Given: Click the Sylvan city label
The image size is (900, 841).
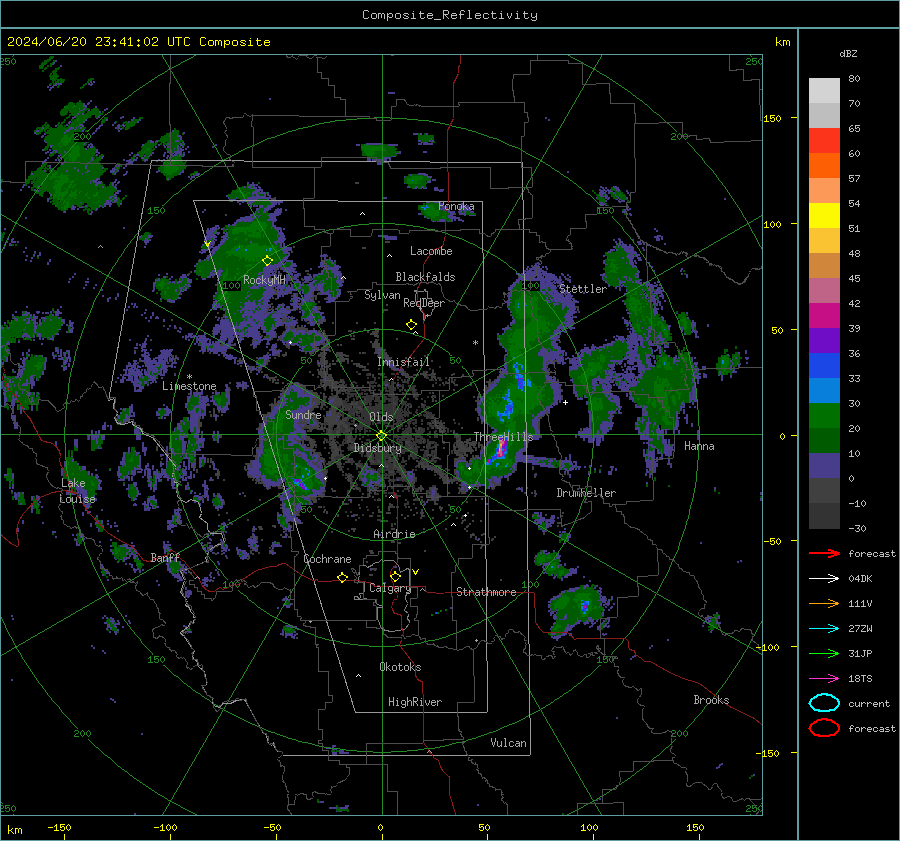Looking at the screenshot, I should tap(382, 295).
